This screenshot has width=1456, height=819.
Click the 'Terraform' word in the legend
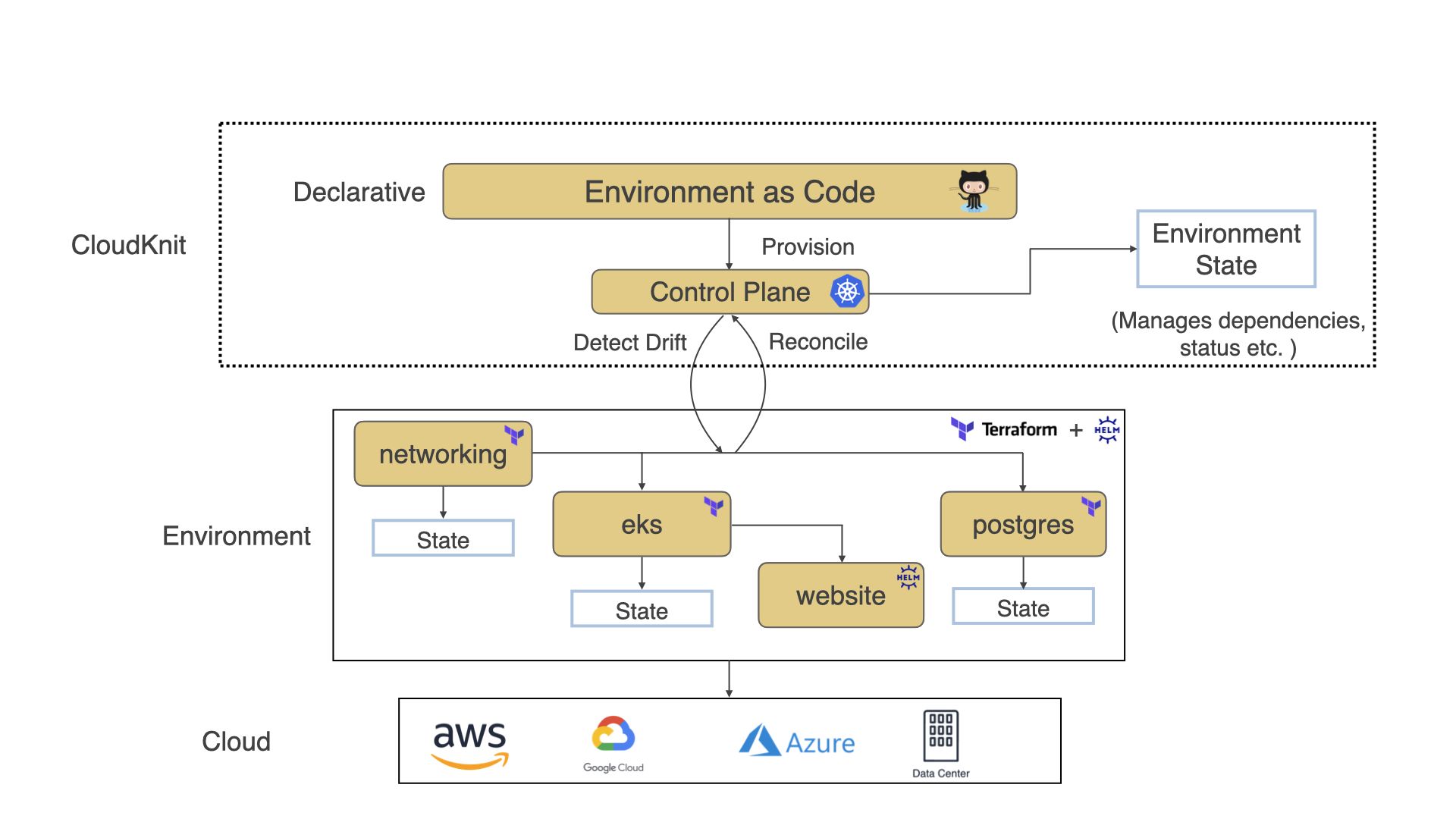tap(1019, 430)
